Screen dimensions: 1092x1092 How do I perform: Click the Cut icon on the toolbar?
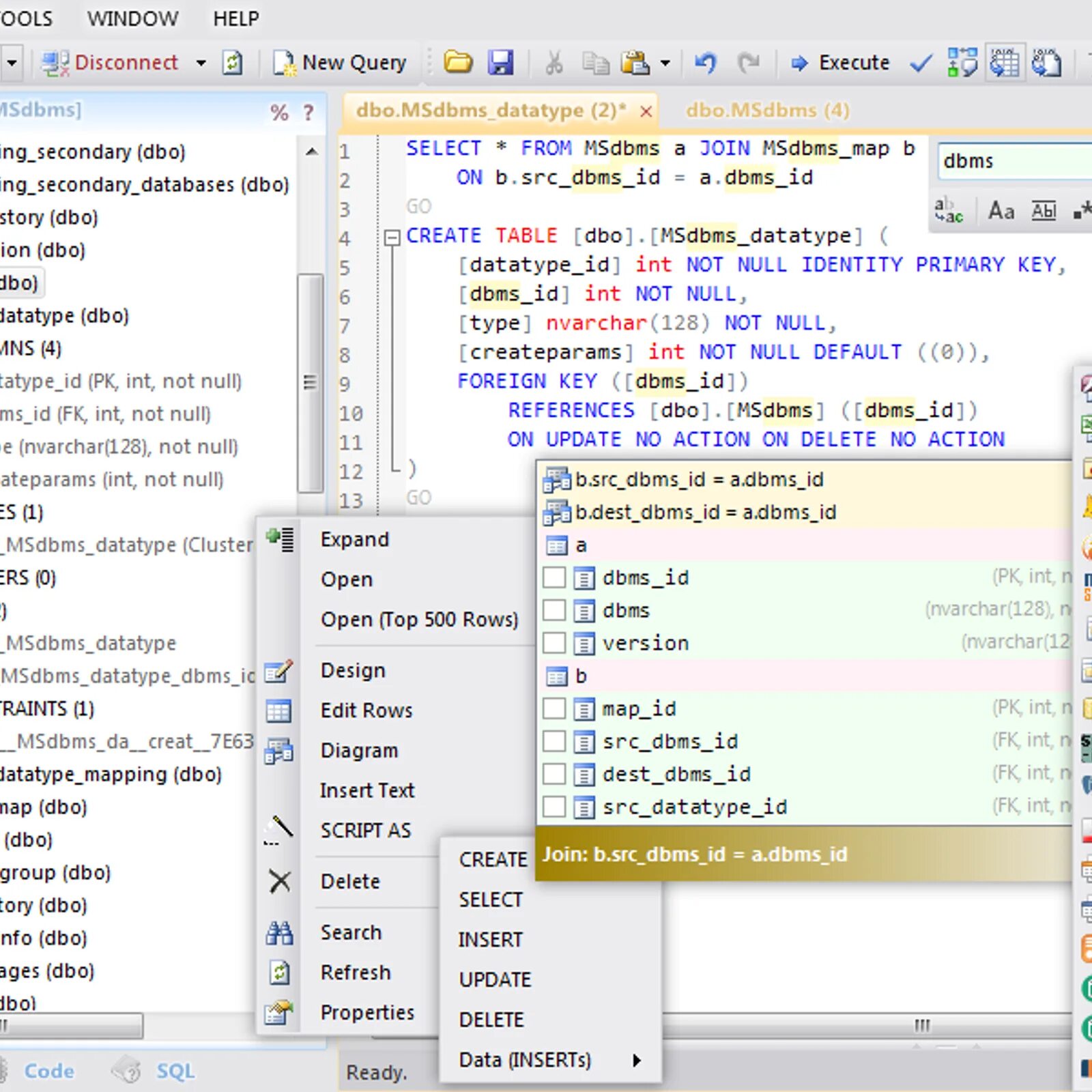(x=554, y=62)
